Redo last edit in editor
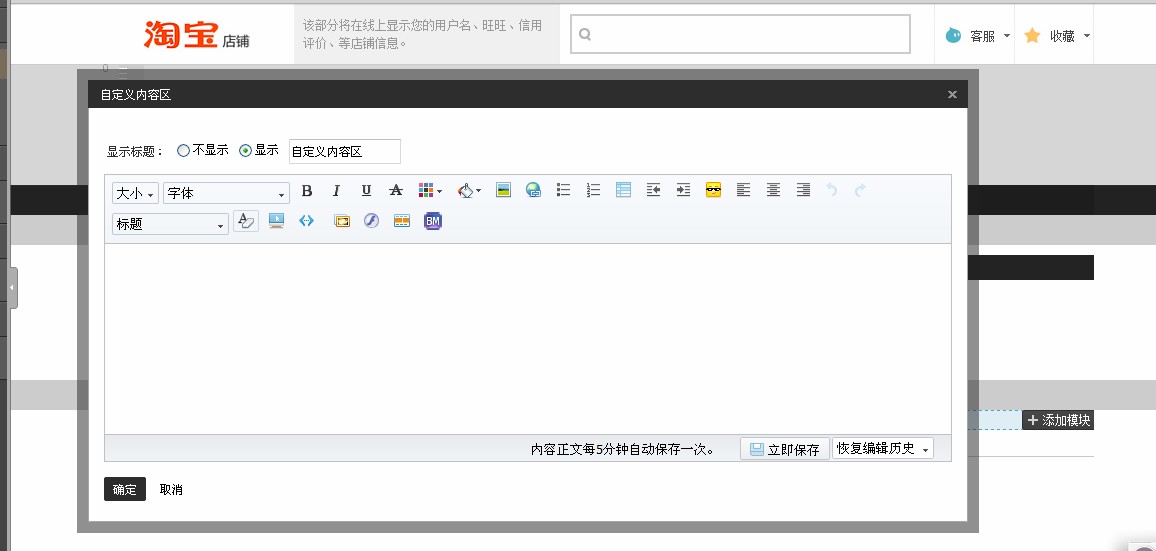The image size is (1156, 551). pos(860,190)
